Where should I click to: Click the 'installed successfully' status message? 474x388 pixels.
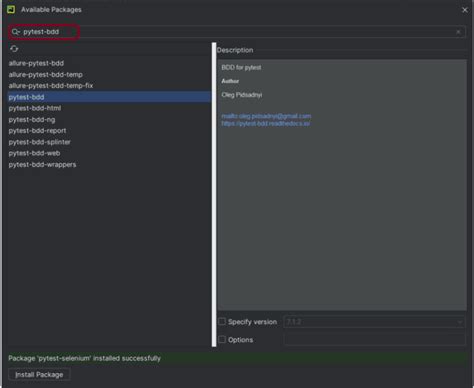84,358
